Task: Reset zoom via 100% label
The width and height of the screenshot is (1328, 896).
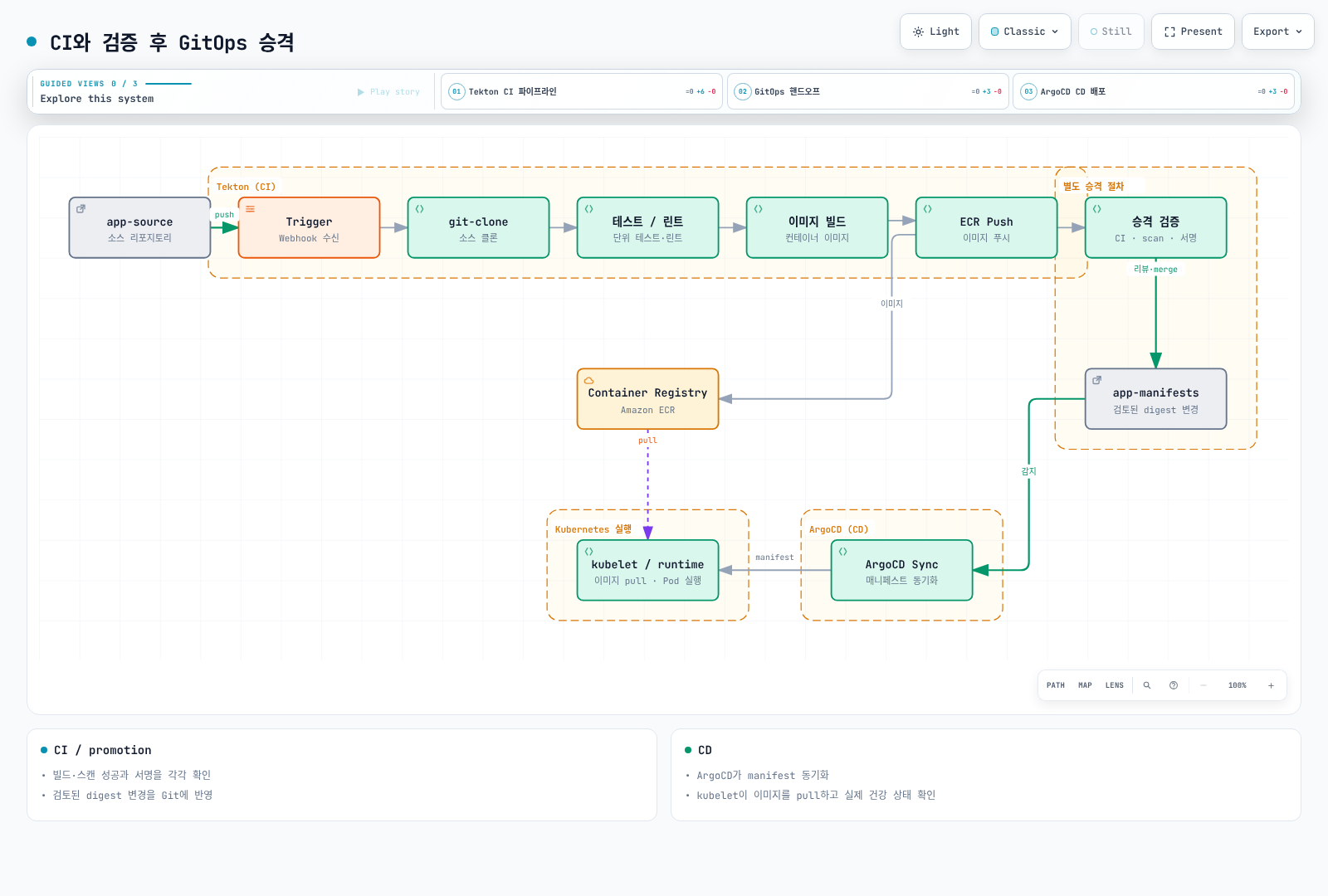Action: click(1238, 685)
